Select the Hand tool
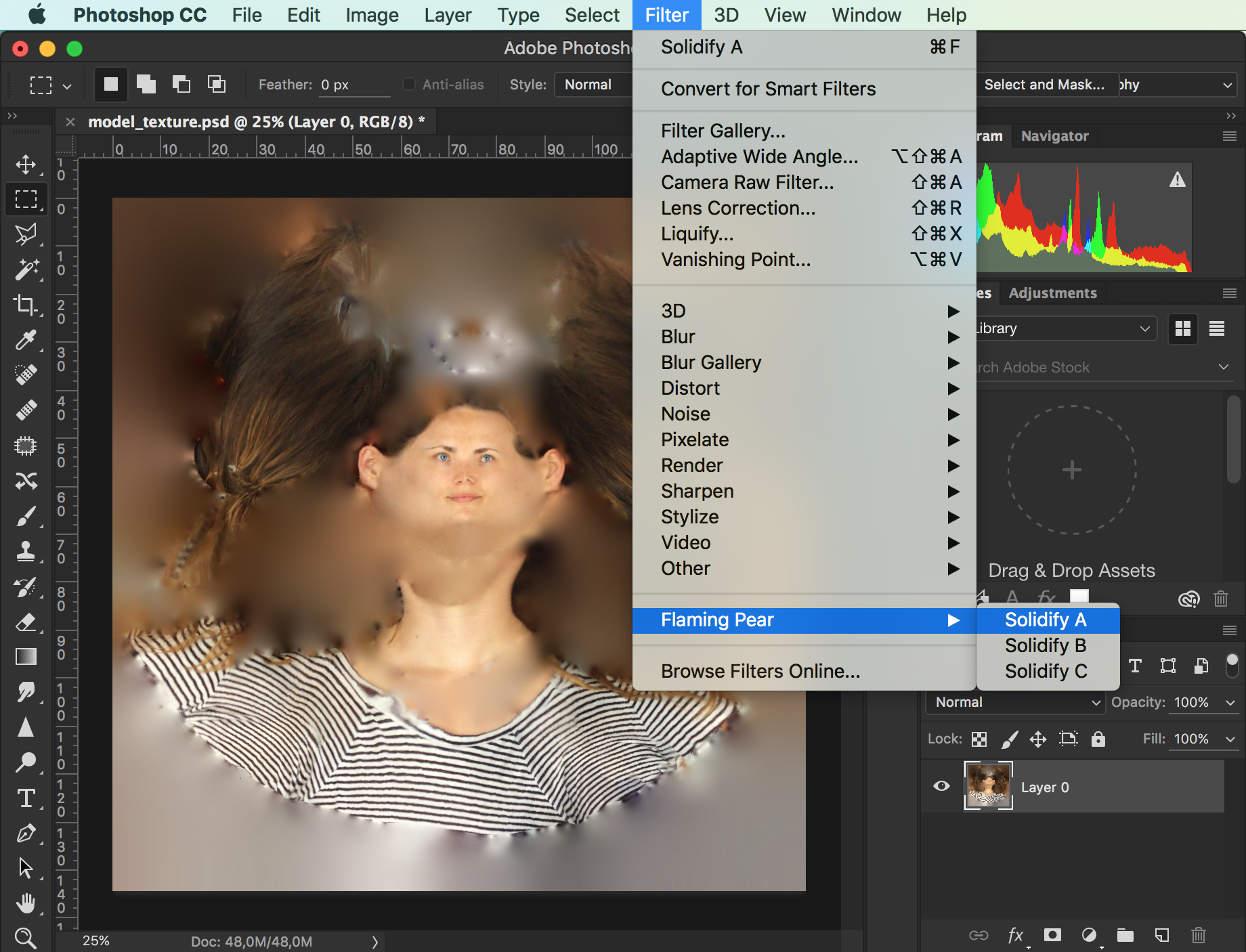Image resolution: width=1246 pixels, height=952 pixels. [26, 903]
